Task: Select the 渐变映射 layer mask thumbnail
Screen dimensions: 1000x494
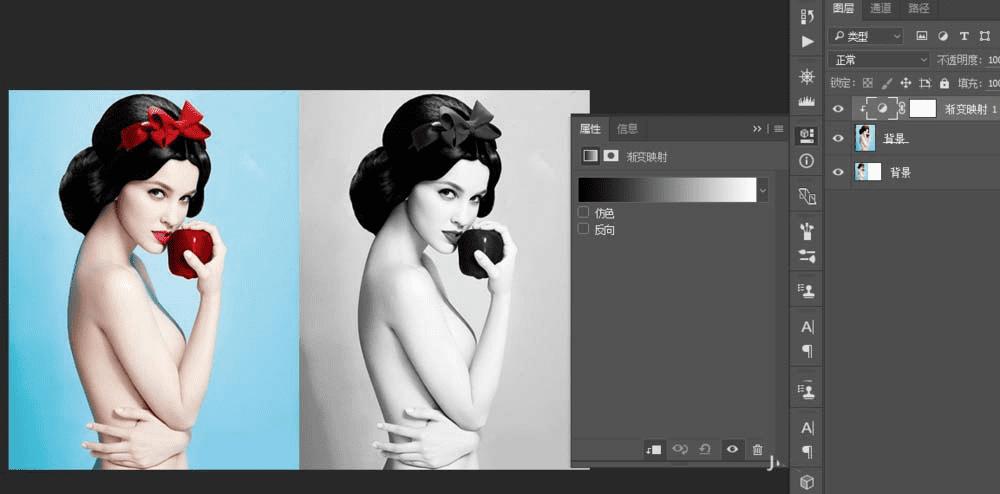Action: tap(922, 109)
